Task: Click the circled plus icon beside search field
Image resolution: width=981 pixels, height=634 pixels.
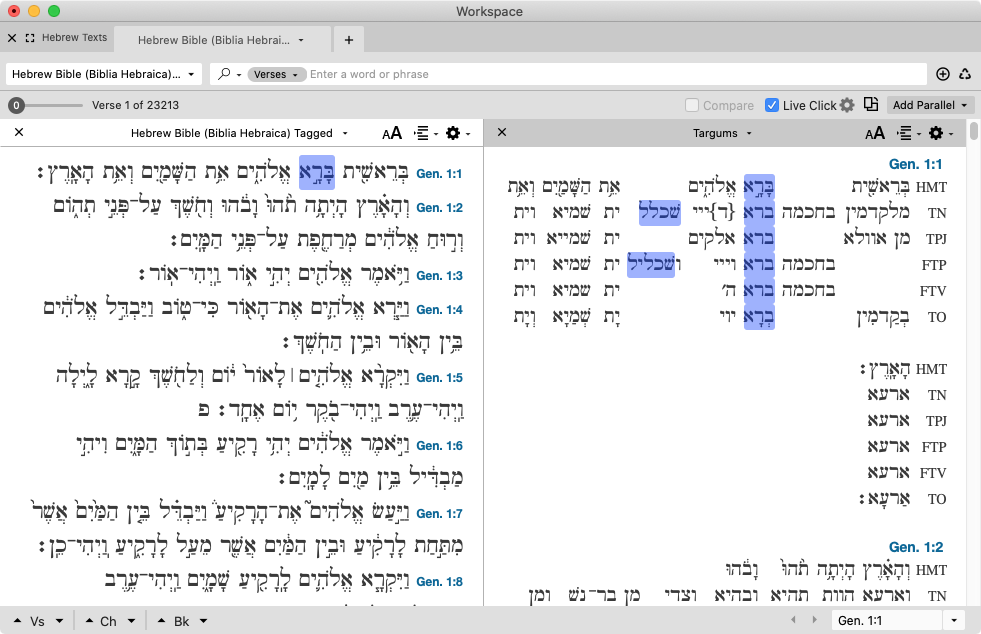Action: tap(942, 74)
